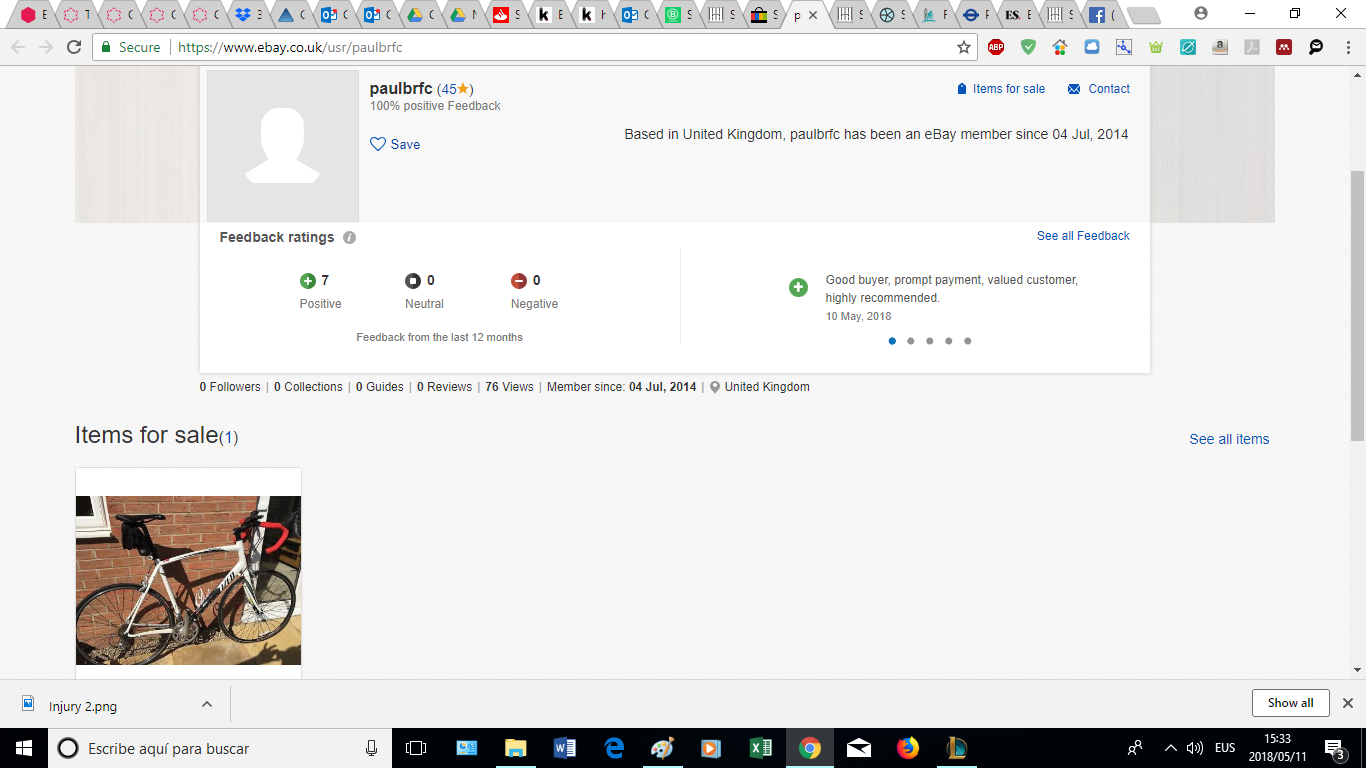Click the black speech bubble extension icon
The width and height of the screenshot is (1366, 768).
click(x=1316, y=47)
